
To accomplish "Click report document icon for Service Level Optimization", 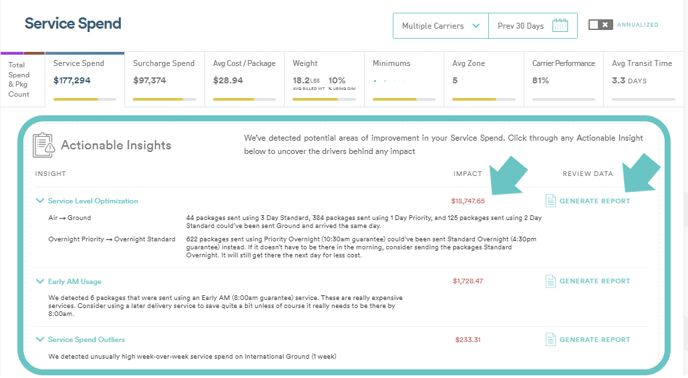I will pyautogui.click(x=550, y=201).
